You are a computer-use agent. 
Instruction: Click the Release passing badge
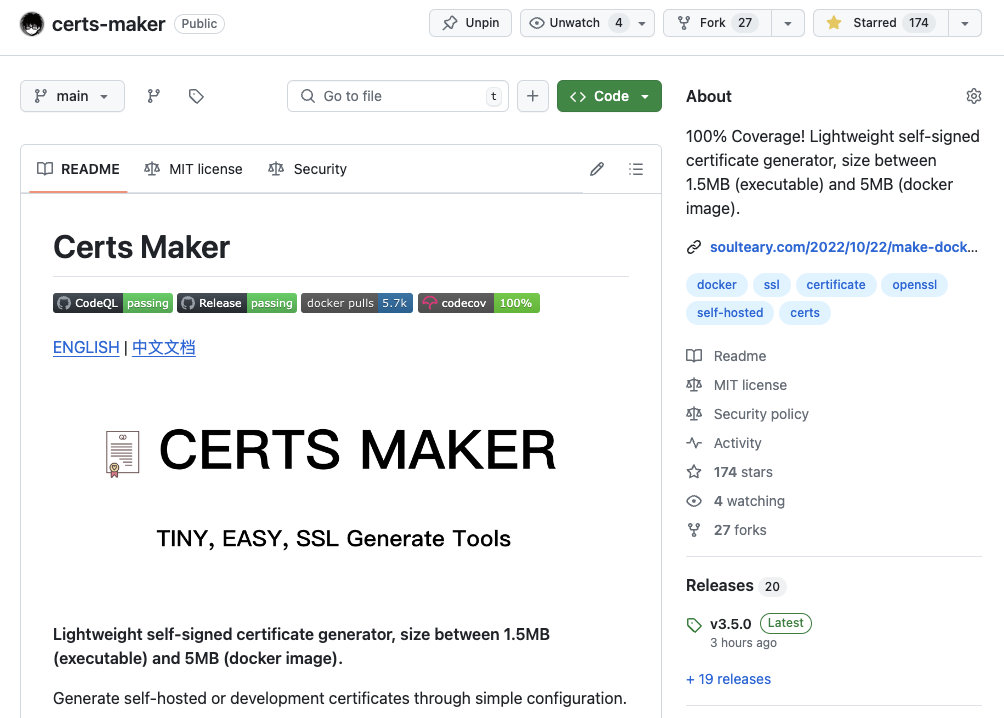237,303
